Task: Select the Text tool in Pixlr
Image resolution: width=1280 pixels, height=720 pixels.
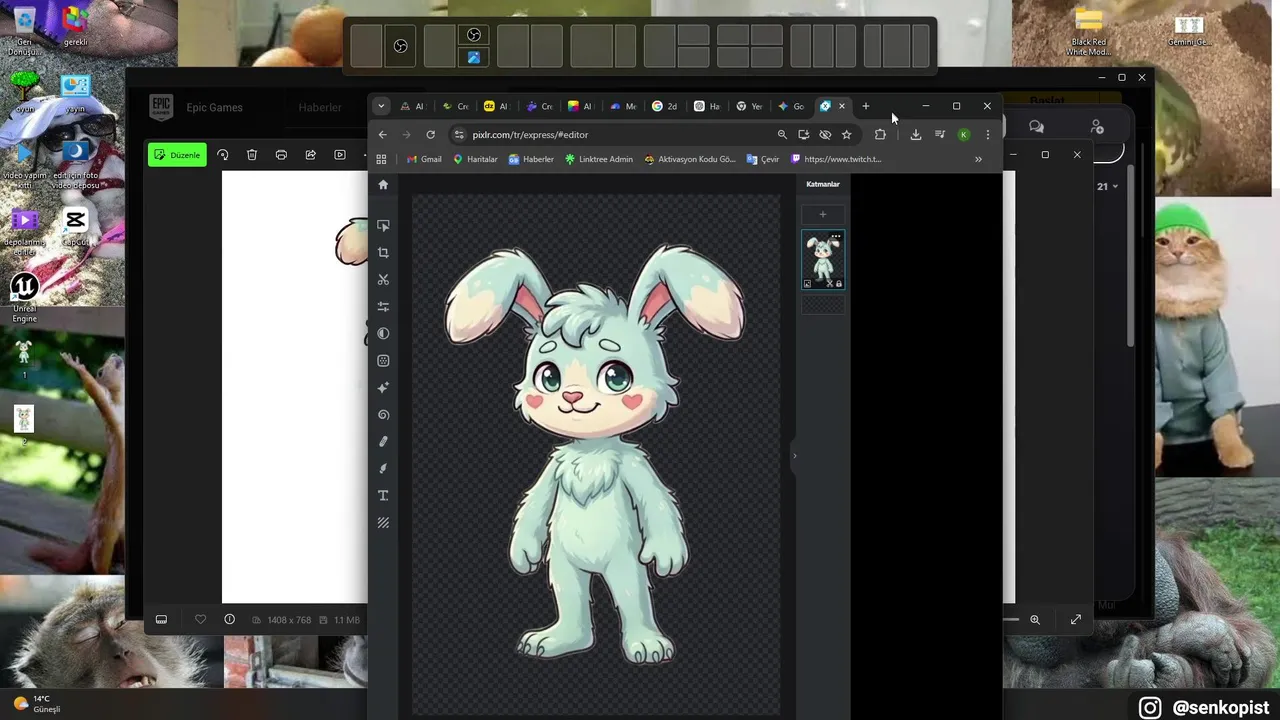Action: (383, 496)
